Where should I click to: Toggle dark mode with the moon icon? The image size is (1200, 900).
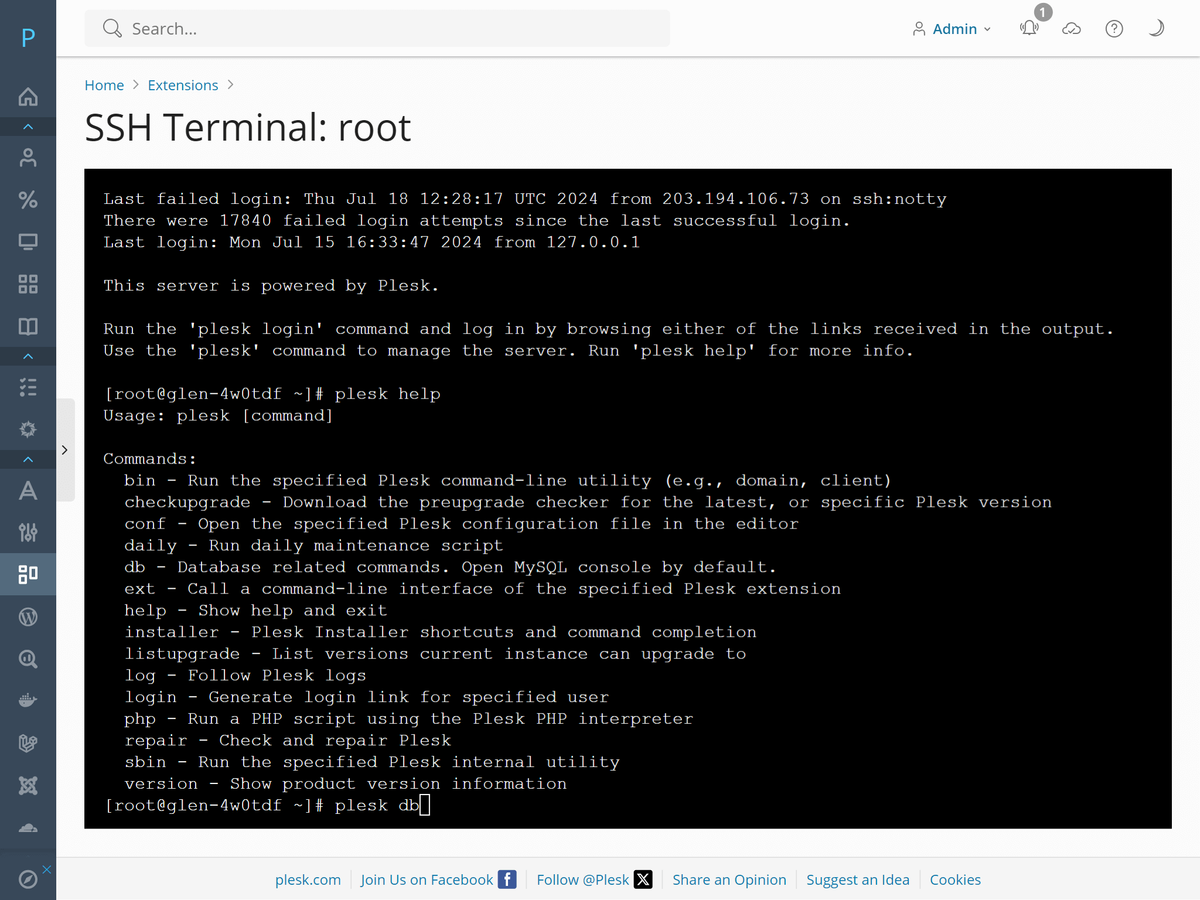(1156, 29)
